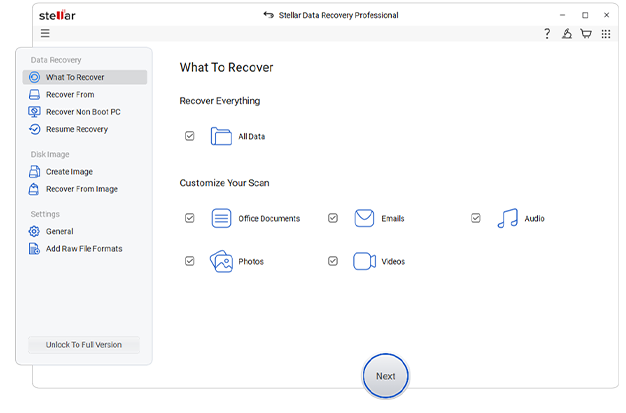626x413 pixels.
Task: Open Resume Recovery option
Action: (x=77, y=129)
